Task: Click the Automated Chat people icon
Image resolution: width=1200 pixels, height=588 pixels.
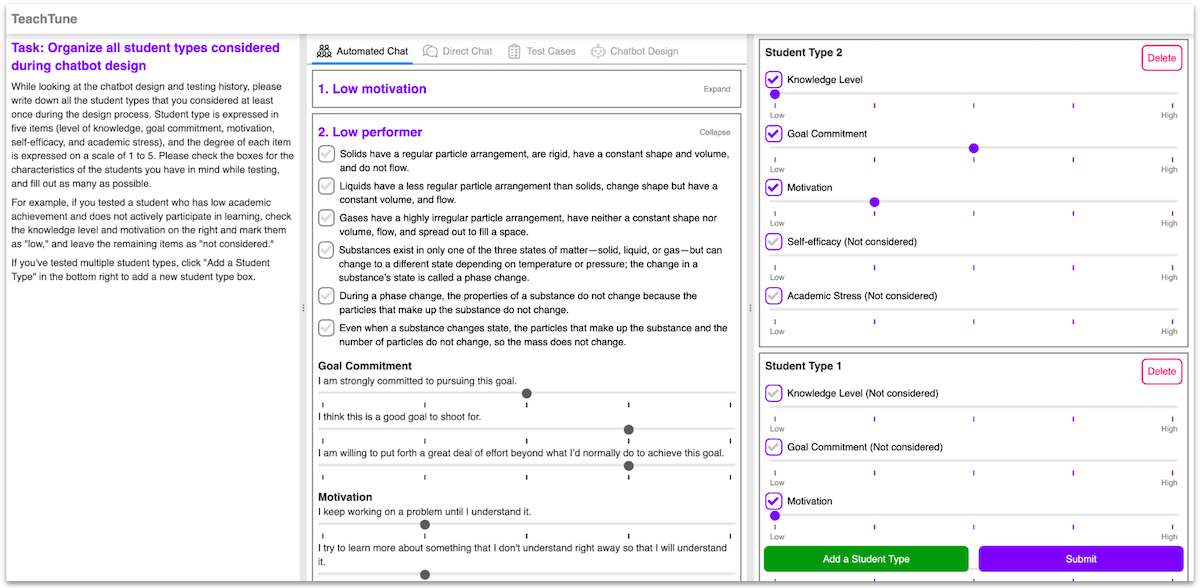Action: 324,51
